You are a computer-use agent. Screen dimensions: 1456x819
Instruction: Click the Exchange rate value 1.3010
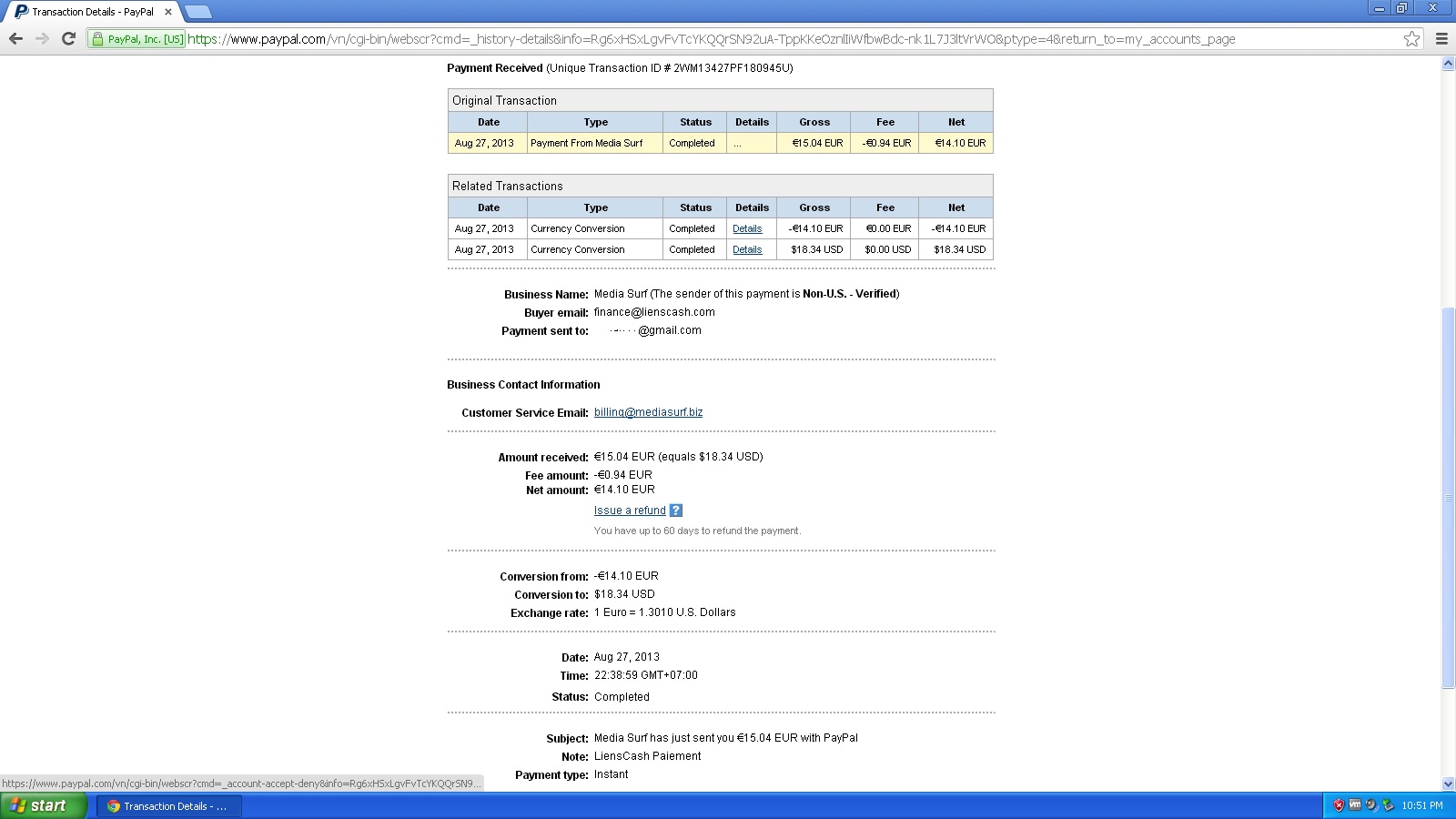tap(665, 612)
